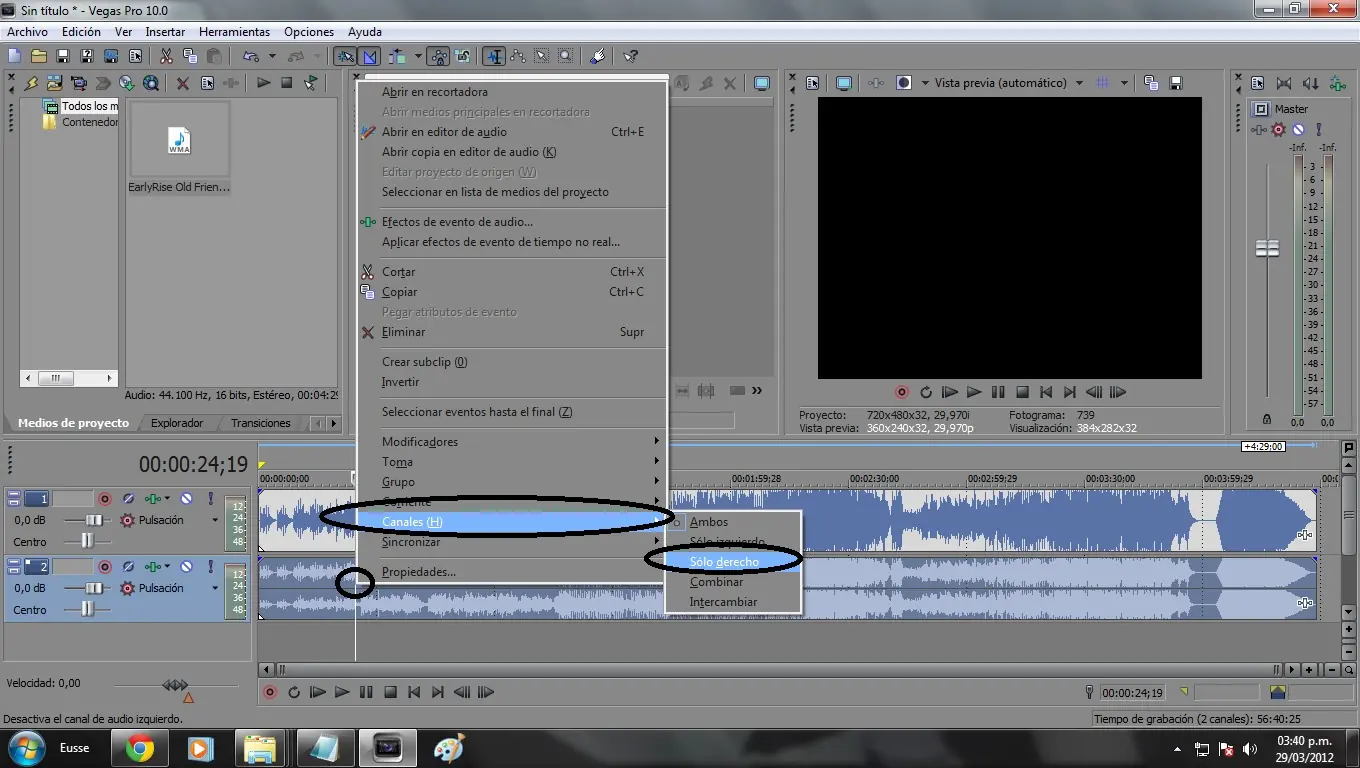The width and height of the screenshot is (1360, 768).
Task: Open the What's This help pointer
Action: tap(630, 56)
